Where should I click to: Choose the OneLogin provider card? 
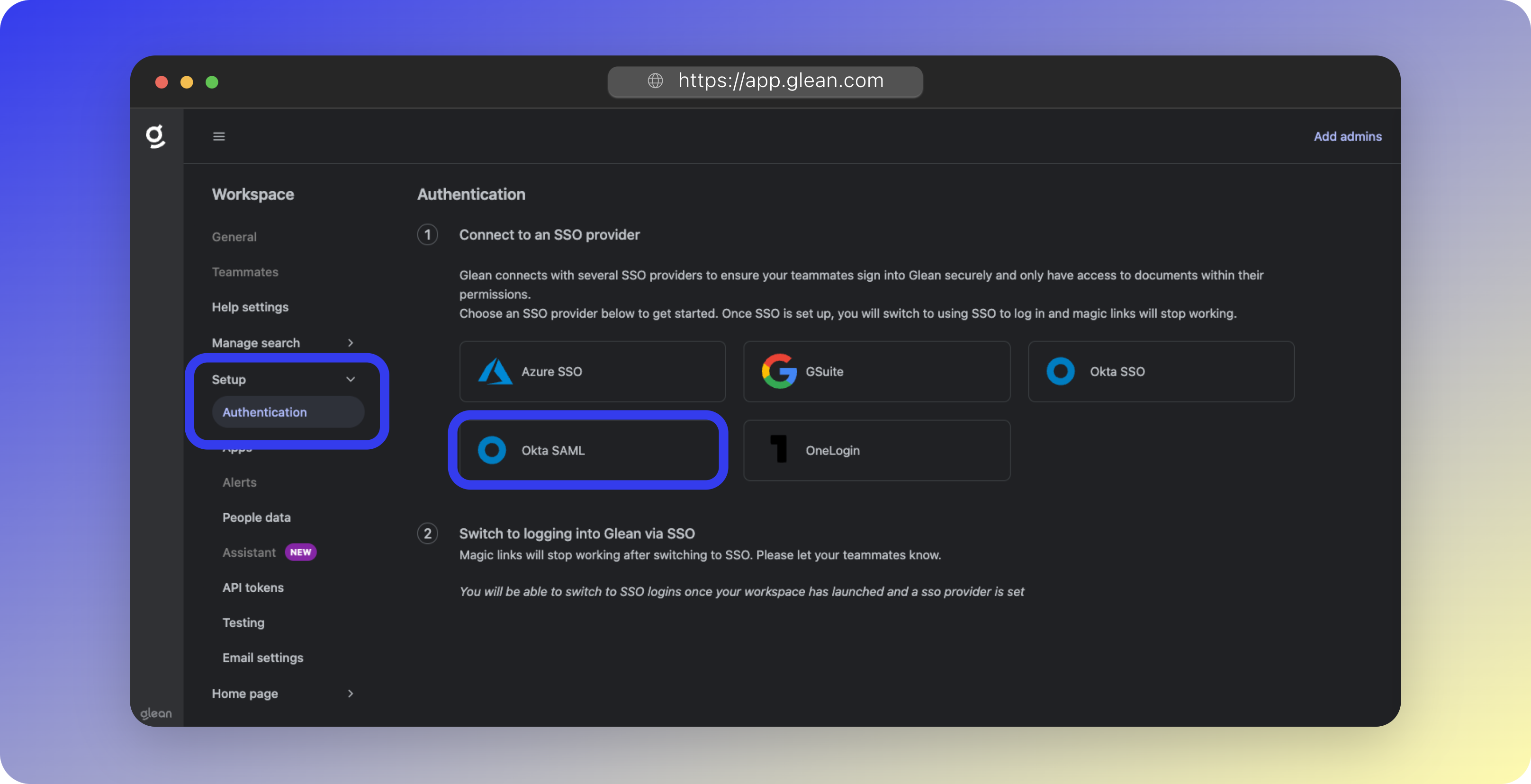tap(877, 450)
